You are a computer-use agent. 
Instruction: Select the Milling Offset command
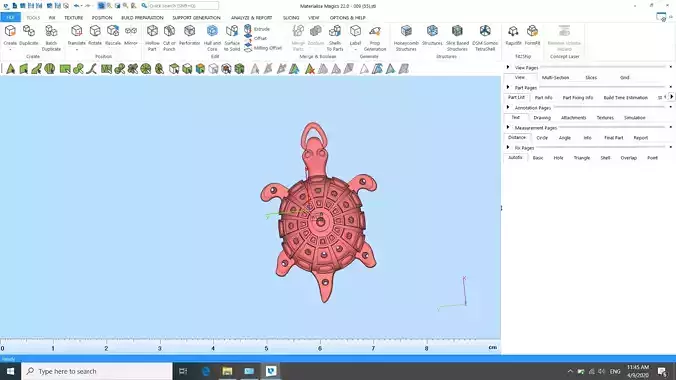pos(263,48)
